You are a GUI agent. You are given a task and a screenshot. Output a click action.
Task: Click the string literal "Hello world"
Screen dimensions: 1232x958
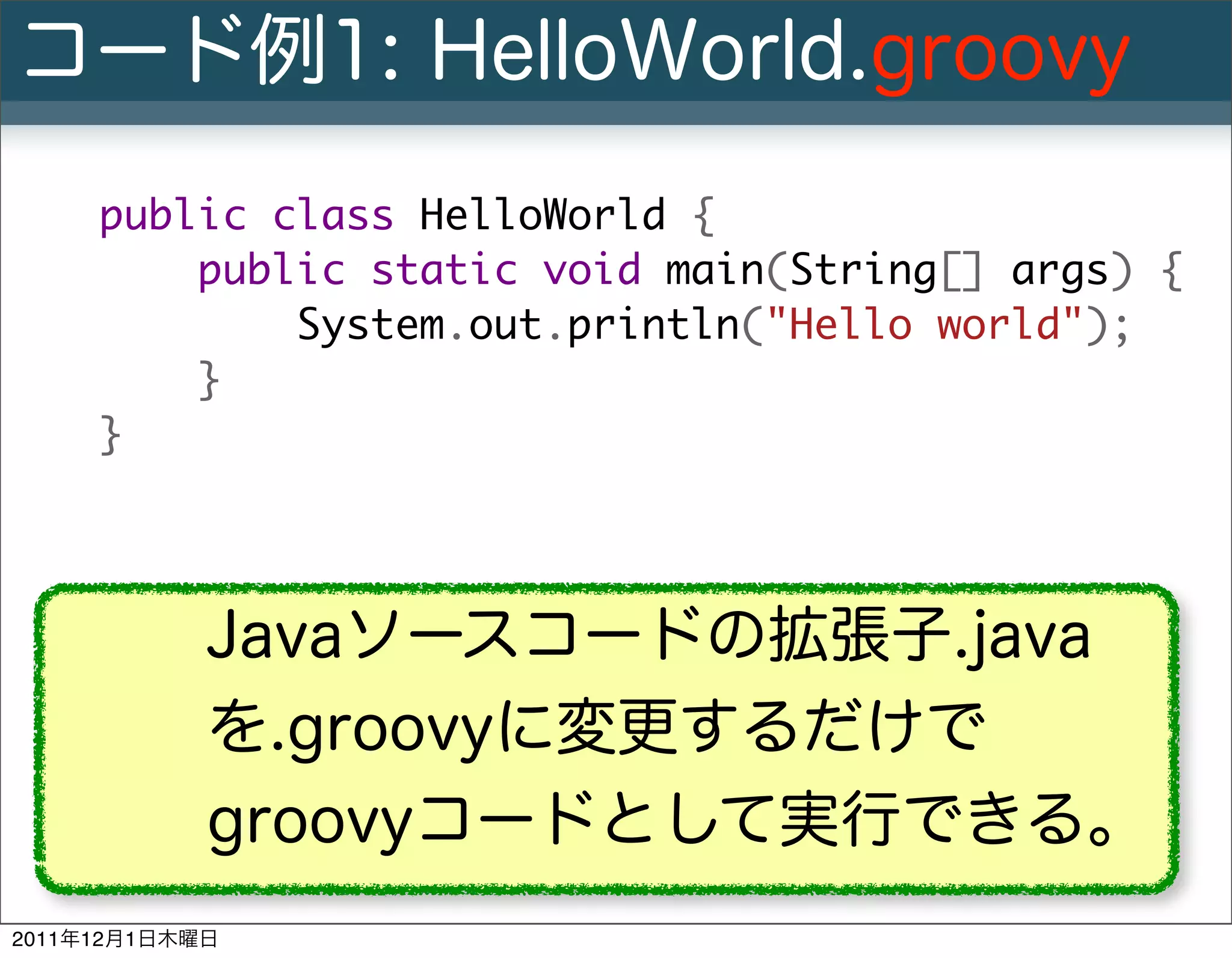[925, 324]
